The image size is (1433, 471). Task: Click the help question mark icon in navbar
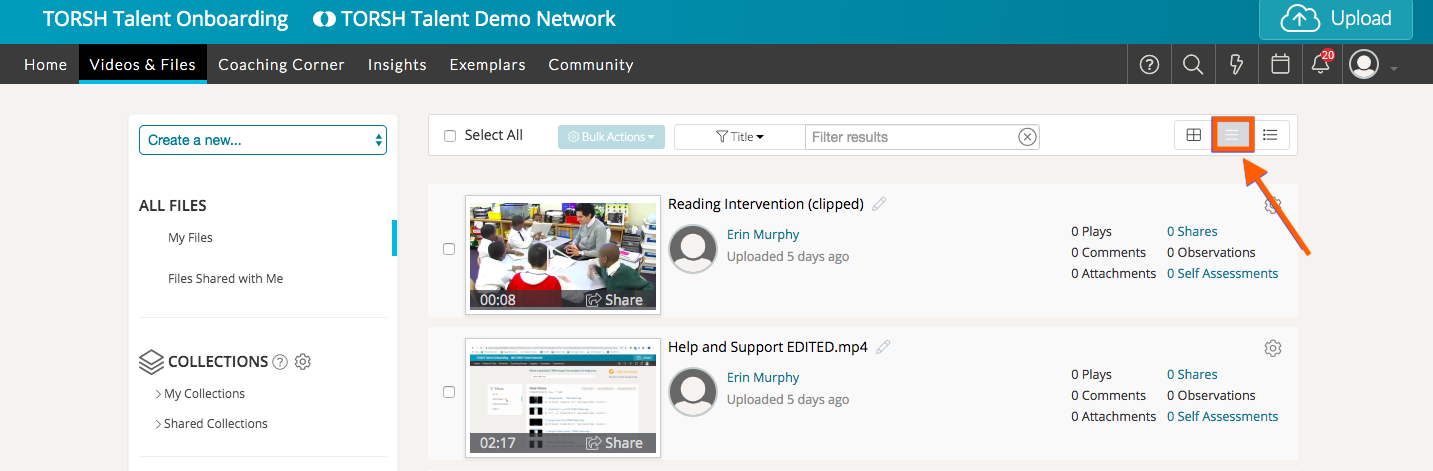[x=1149, y=65]
